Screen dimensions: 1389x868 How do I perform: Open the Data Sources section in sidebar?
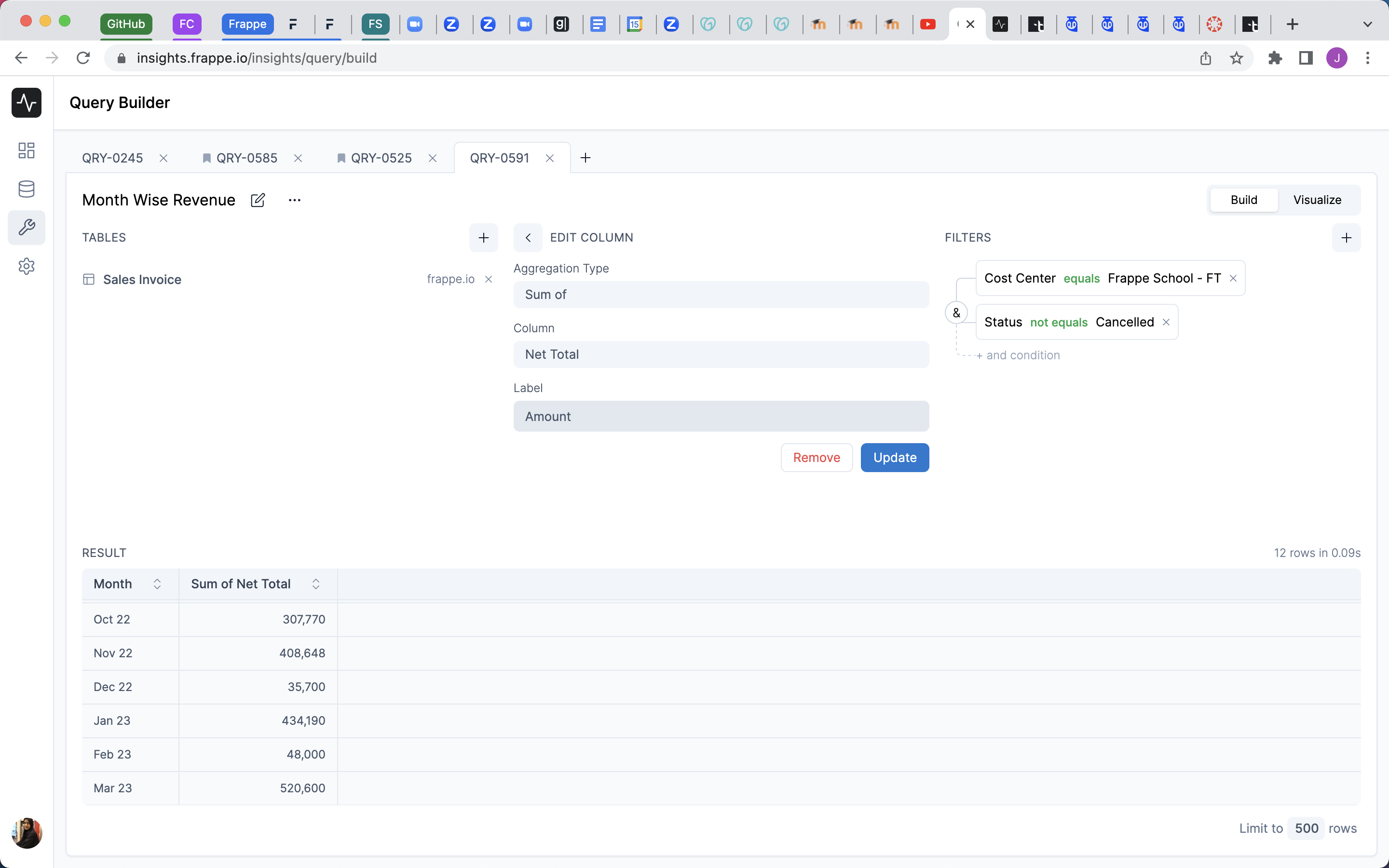tap(27, 189)
